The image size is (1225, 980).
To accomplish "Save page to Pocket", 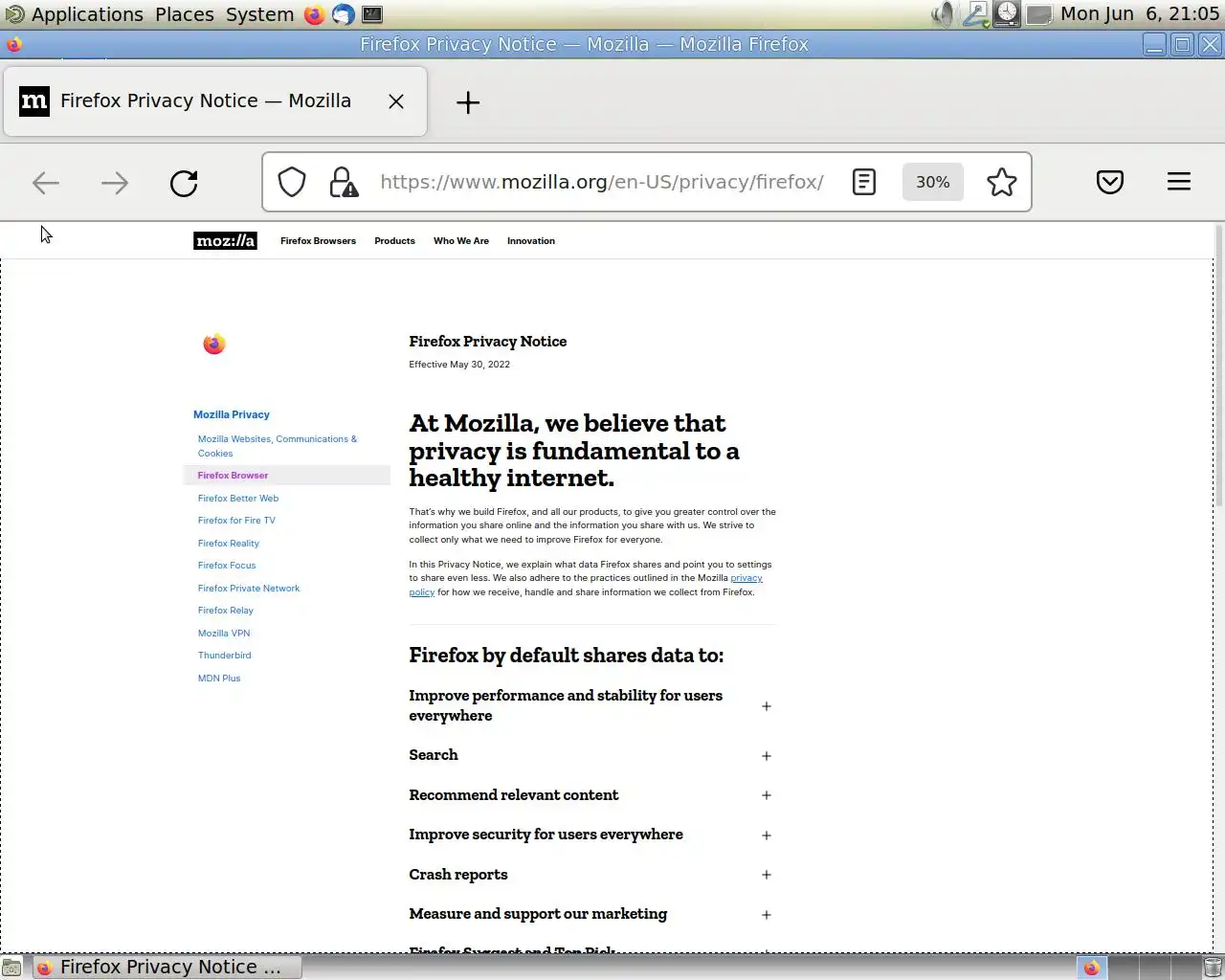I will point(1110,182).
